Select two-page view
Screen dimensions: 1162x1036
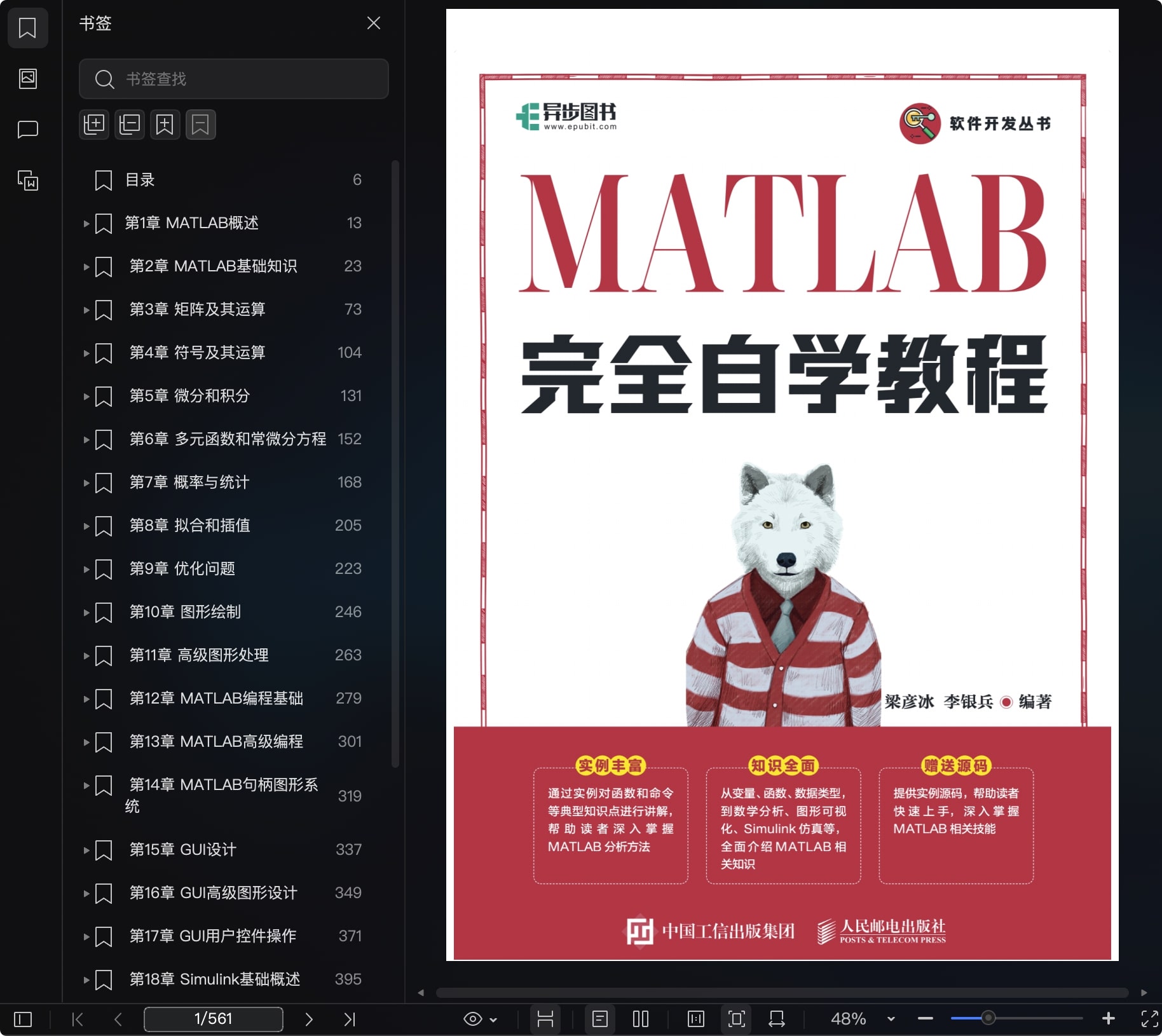pos(641,1019)
